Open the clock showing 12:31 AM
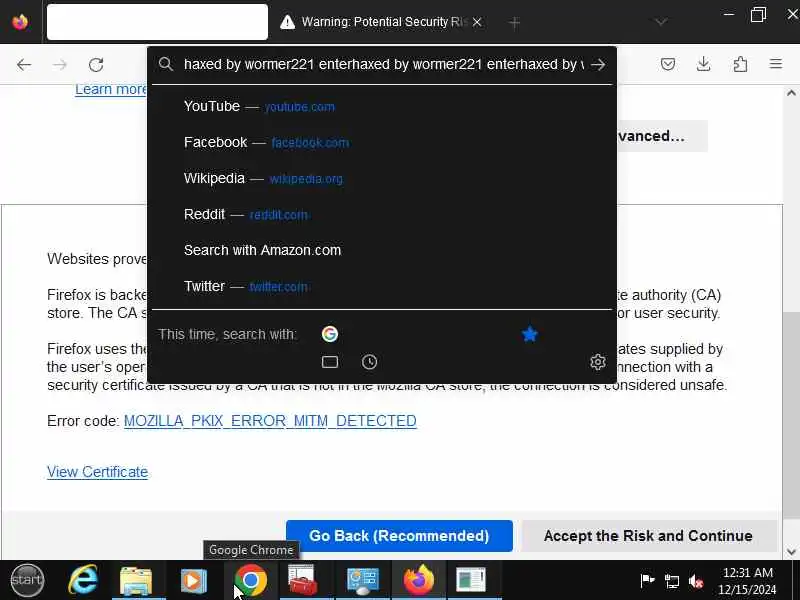Image resolution: width=800 pixels, height=600 pixels. click(x=747, y=581)
